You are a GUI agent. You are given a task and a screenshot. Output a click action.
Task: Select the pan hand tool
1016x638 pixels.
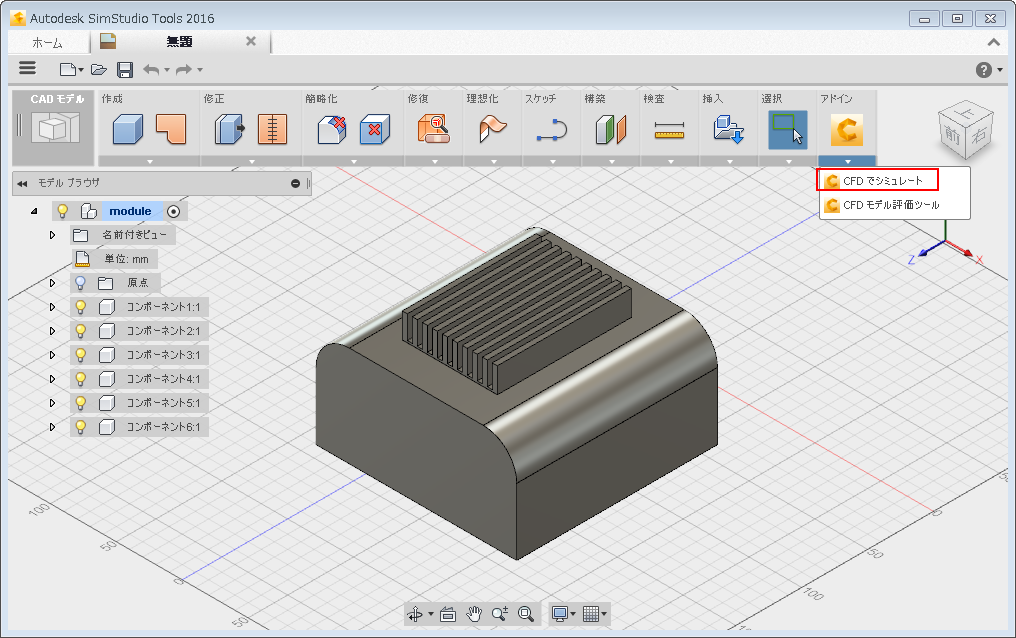click(x=474, y=614)
